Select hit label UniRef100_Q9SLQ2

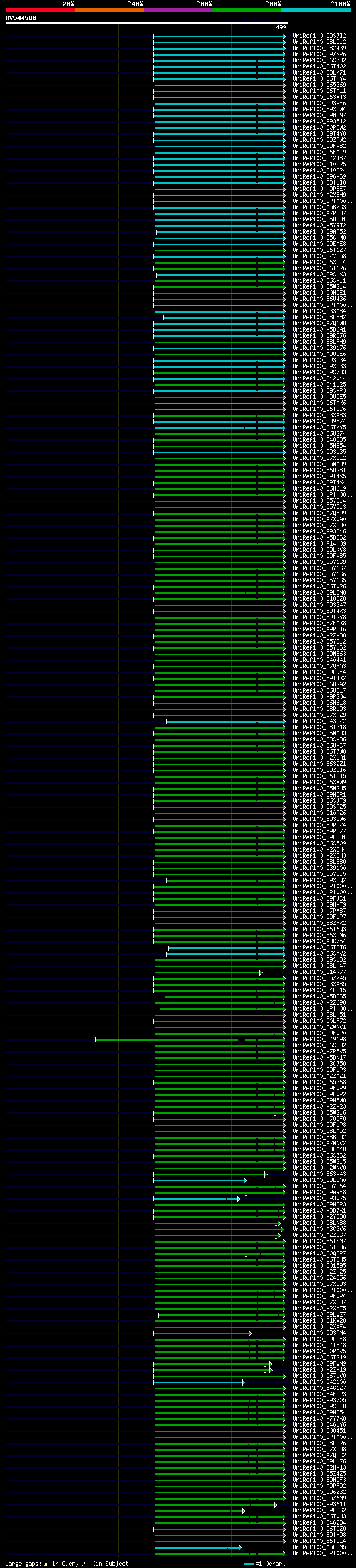pos(319,880)
